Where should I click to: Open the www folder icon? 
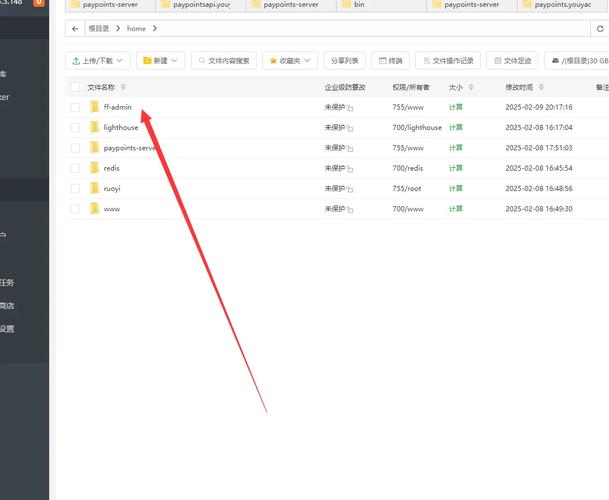pyautogui.click(x=94, y=209)
